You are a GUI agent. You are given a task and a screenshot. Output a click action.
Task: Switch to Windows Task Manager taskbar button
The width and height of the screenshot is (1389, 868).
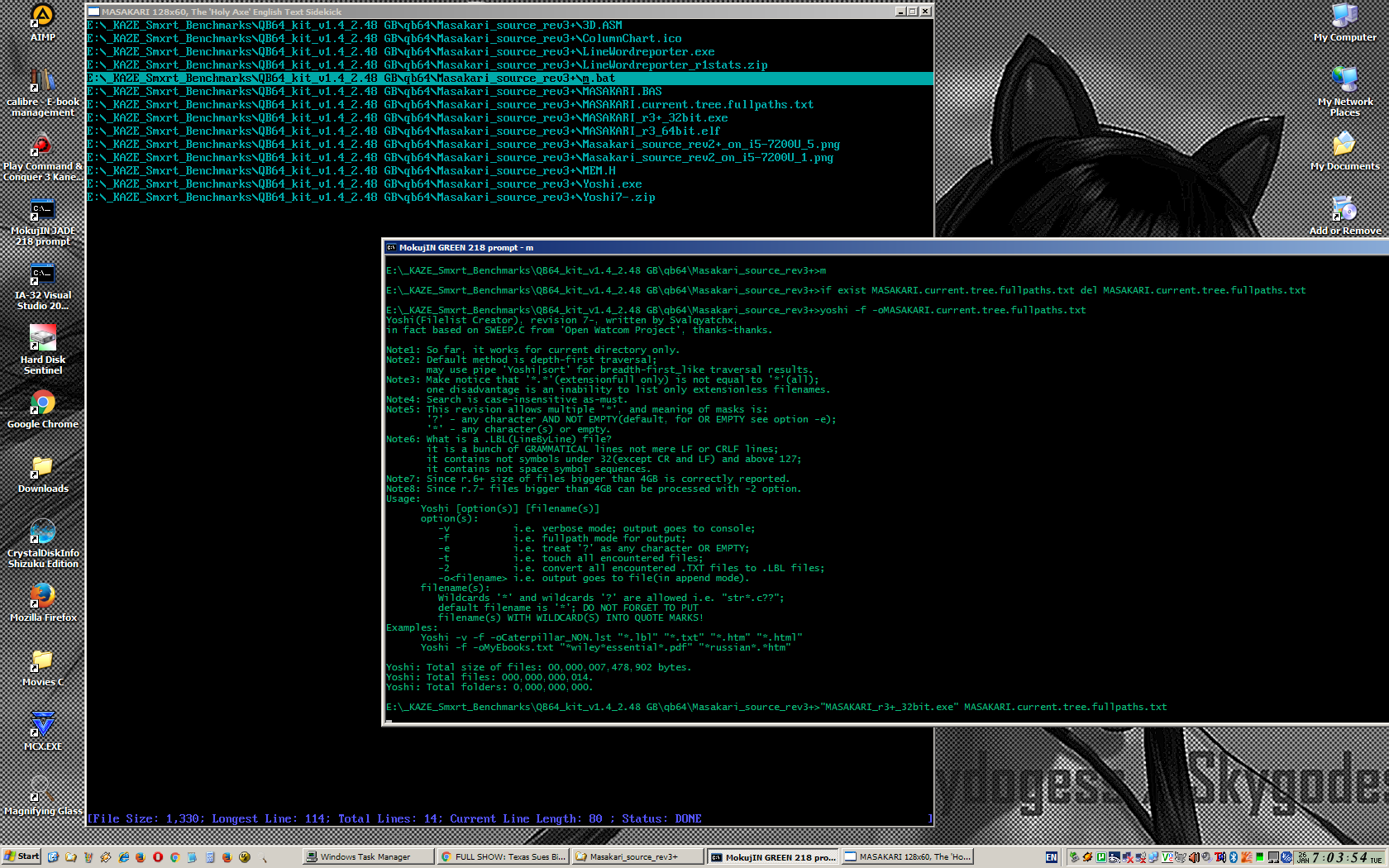(368, 857)
